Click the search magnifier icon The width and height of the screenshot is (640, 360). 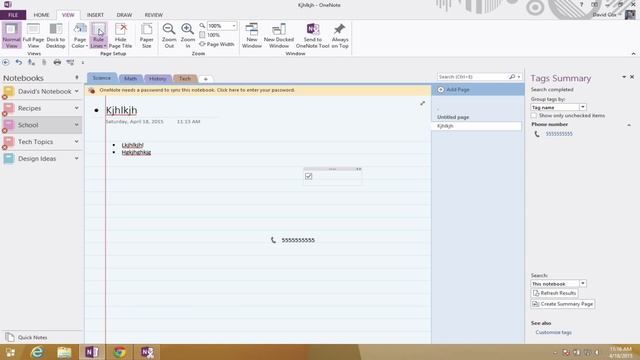coord(512,77)
